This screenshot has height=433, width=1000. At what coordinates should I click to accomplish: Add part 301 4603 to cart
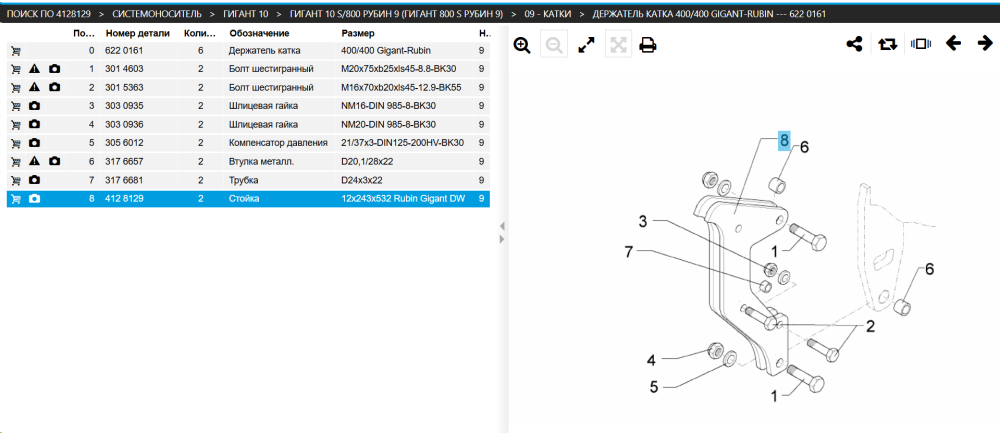coord(15,69)
